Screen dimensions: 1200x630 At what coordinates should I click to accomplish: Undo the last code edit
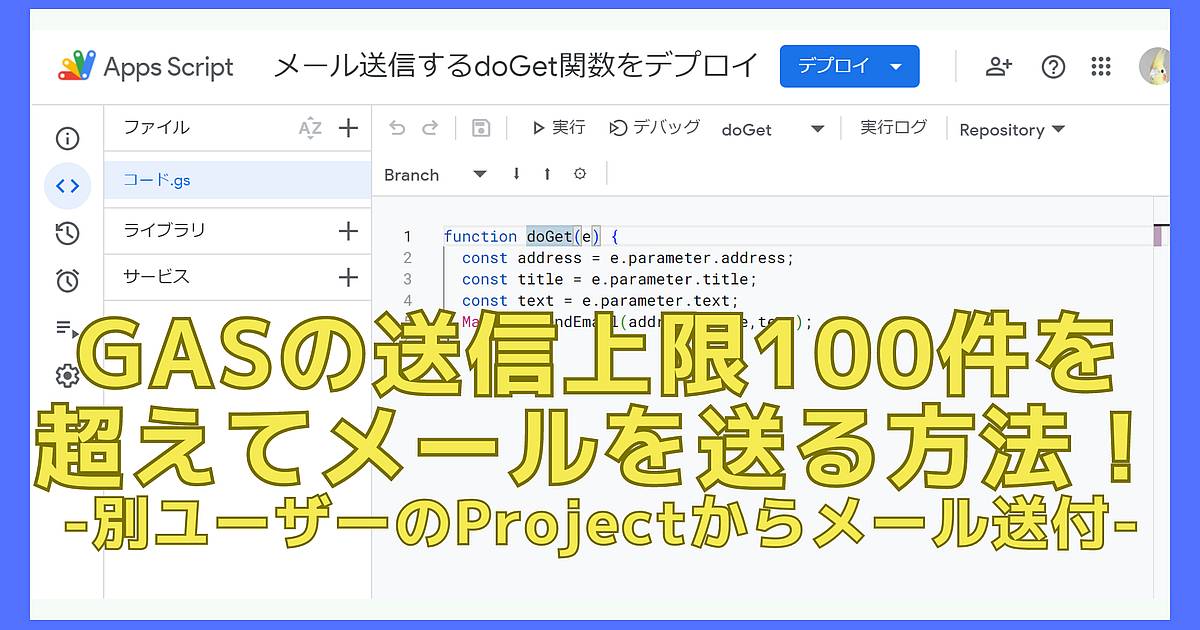tap(398, 127)
